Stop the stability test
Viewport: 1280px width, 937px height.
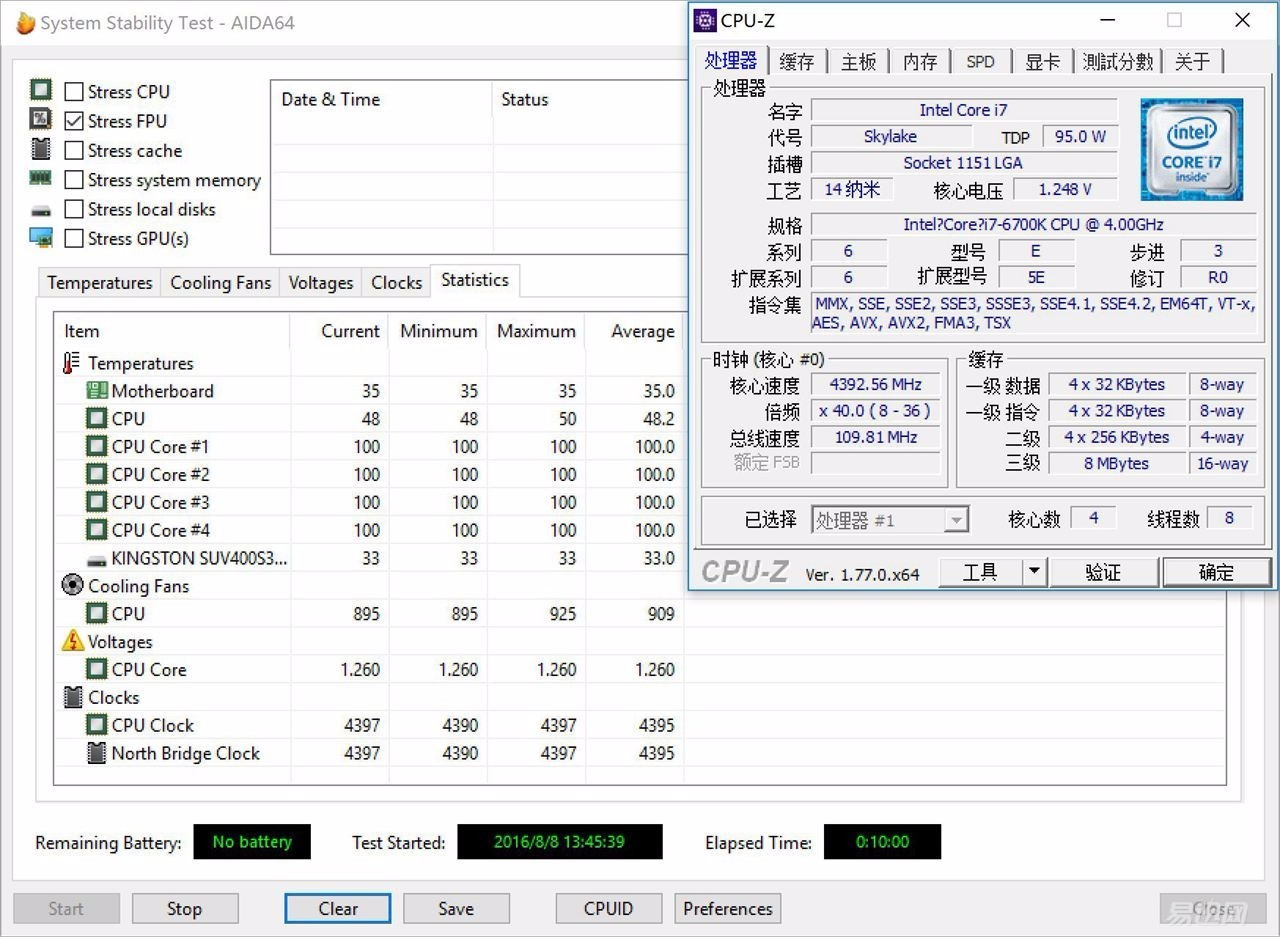click(x=184, y=908)
